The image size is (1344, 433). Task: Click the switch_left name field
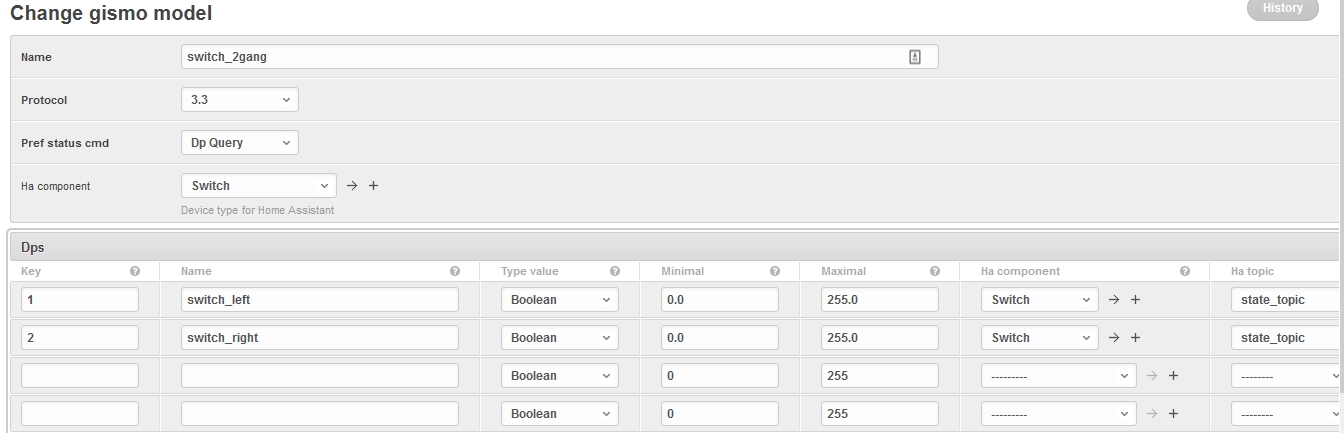320,300
